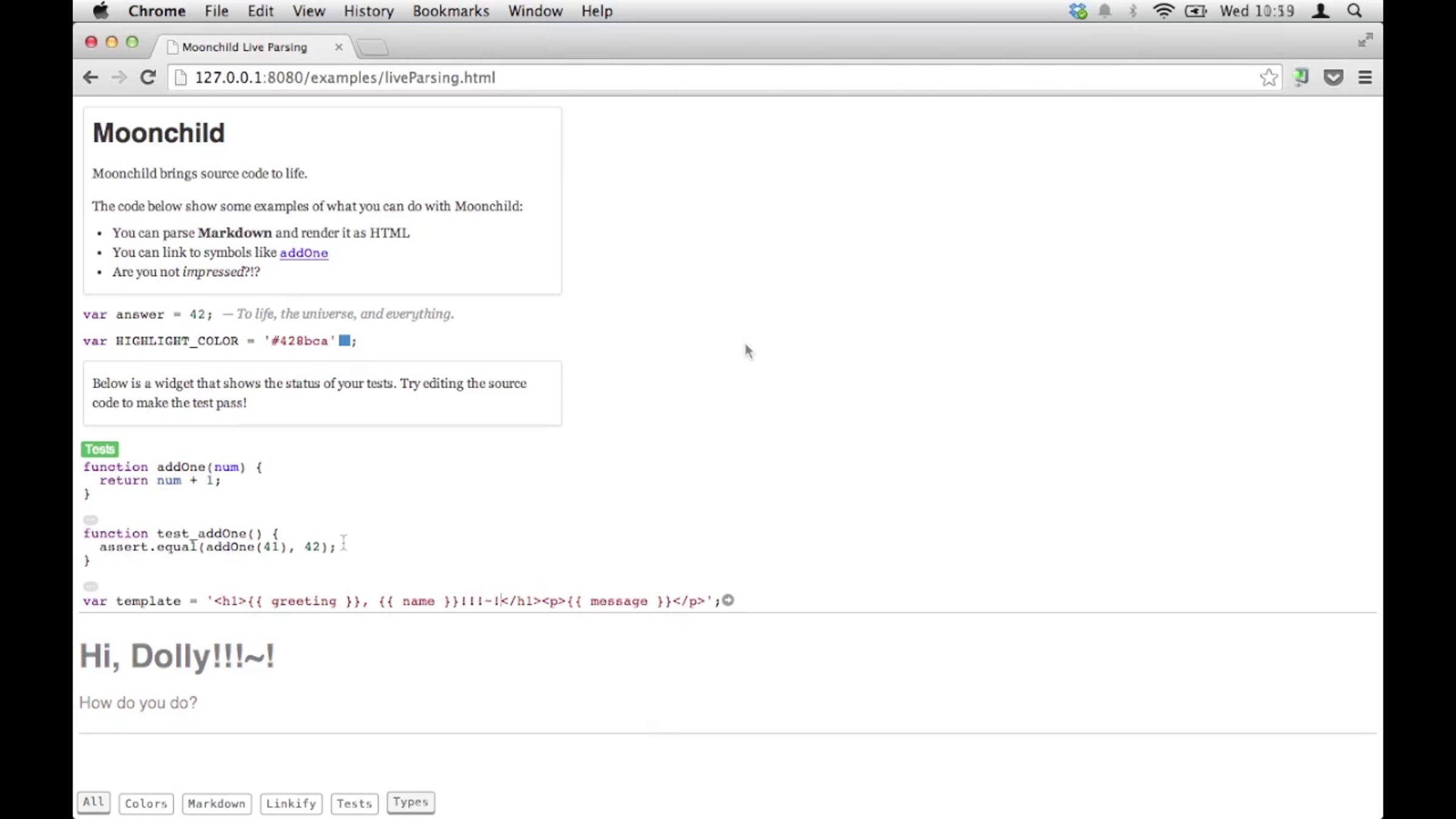Click the 'To life, the universe, and everything' comment
This screenshot has height=819, width=1456.
tap(339, 314)
